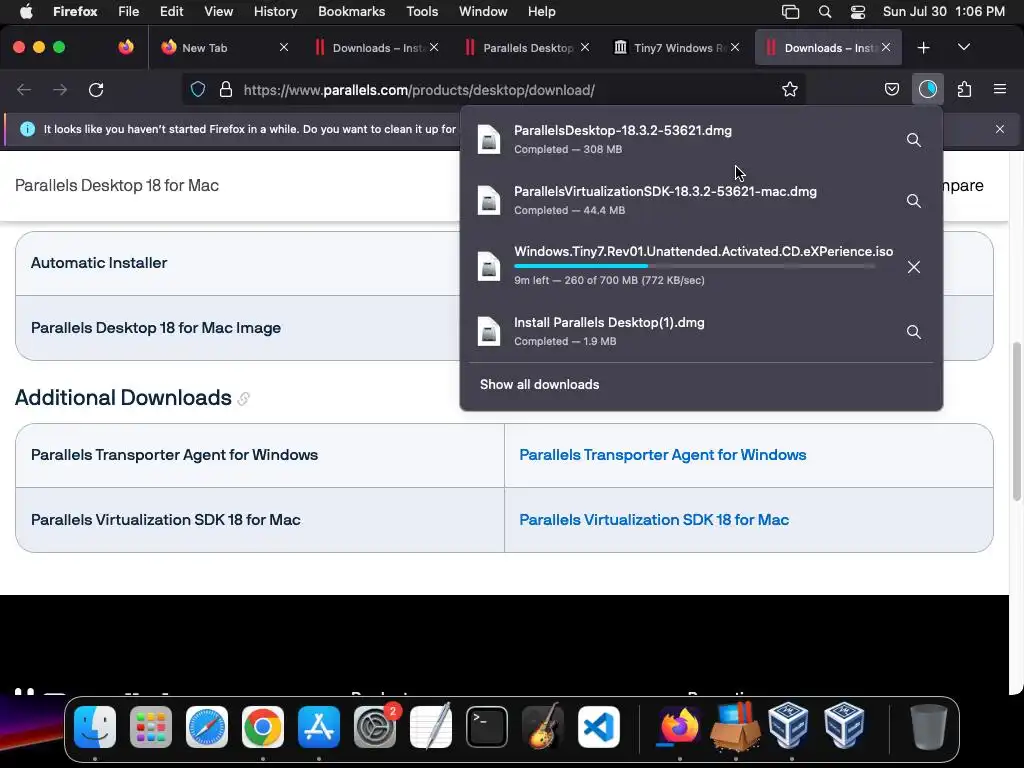The width and height of the screenshot is (1024, 768).
Task: Close the New Tab tab
Action: tap(284, 47)
